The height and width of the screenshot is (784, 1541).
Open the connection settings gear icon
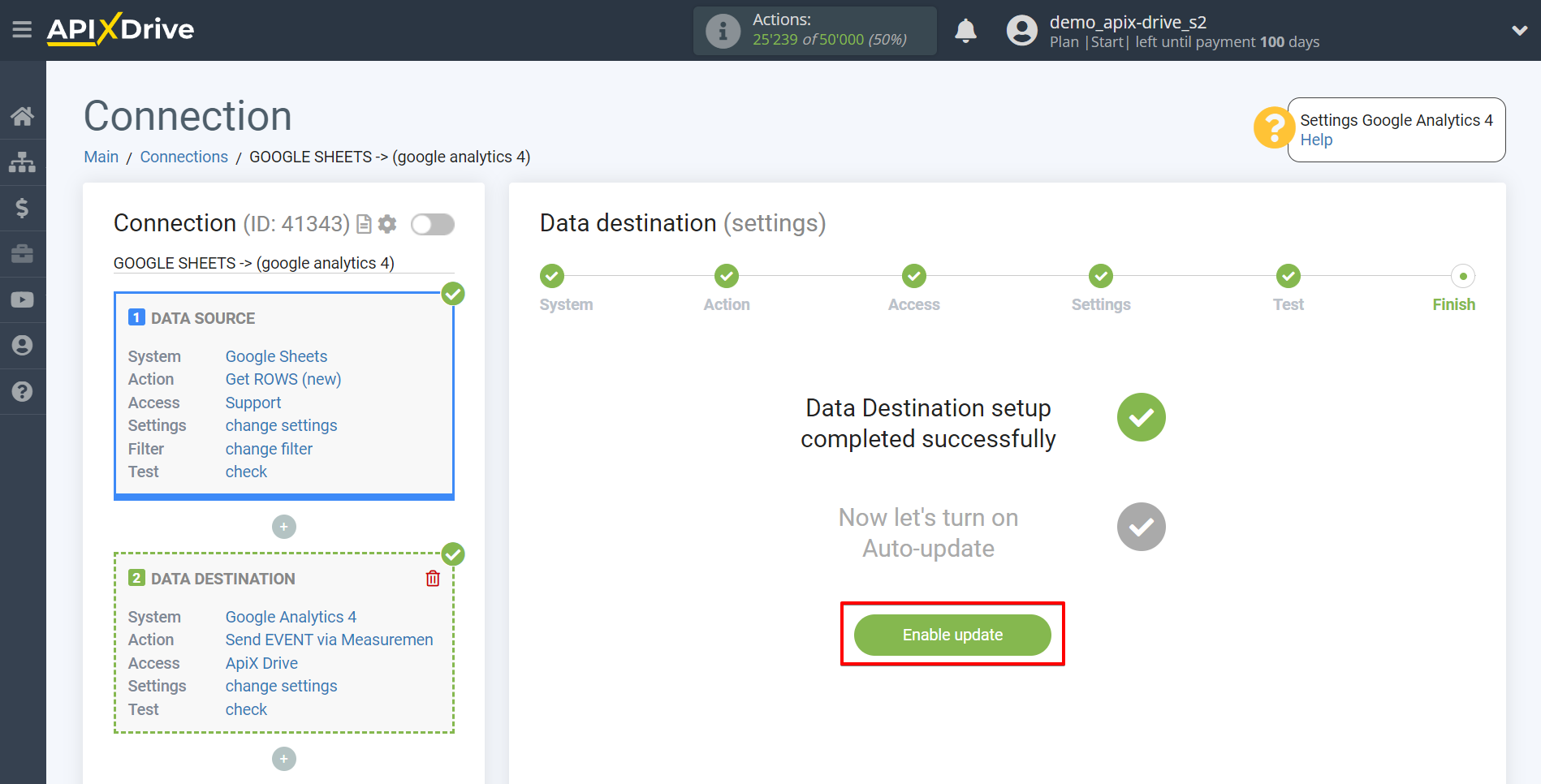coord(388,224)
